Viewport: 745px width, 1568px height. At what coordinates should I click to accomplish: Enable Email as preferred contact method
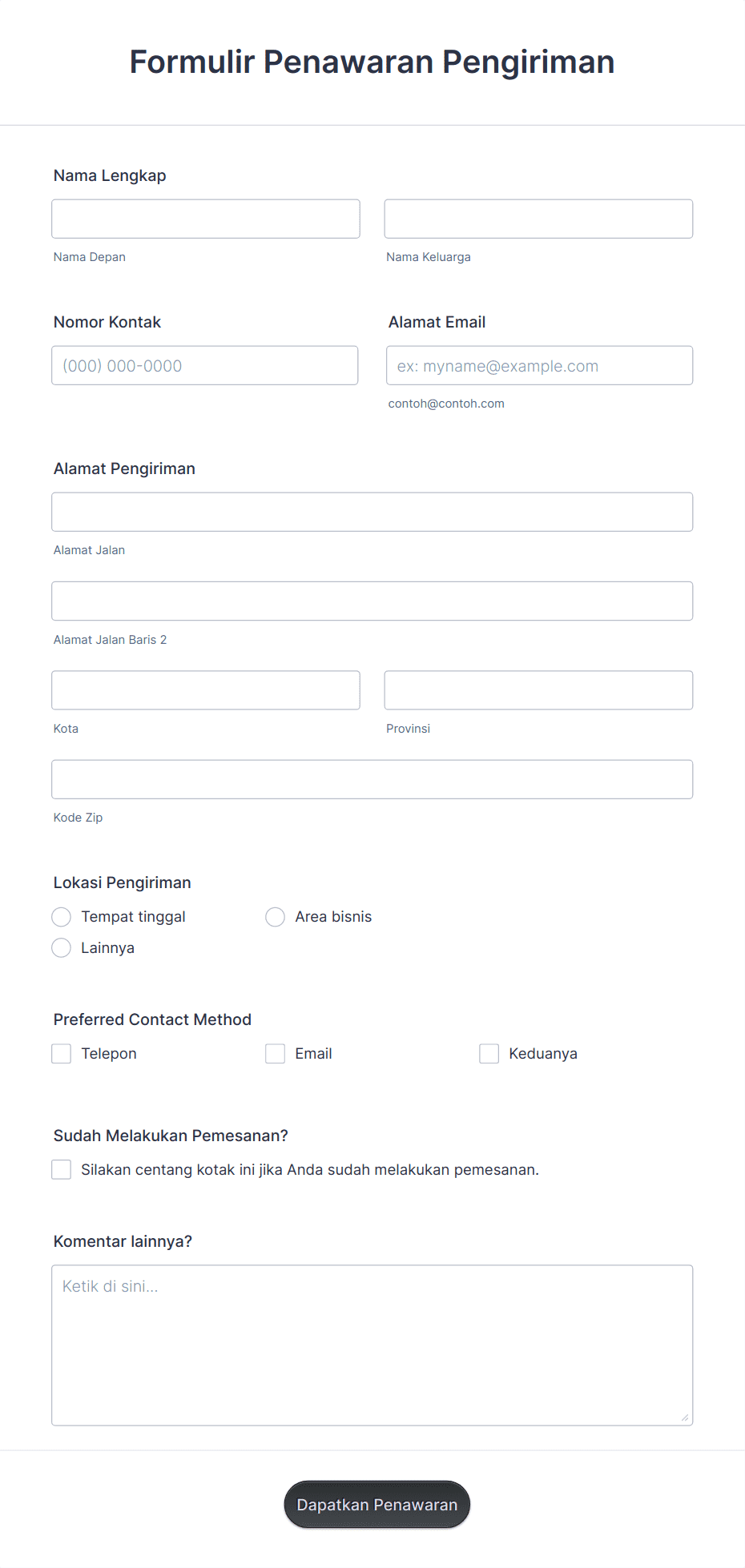[275, 1053]
